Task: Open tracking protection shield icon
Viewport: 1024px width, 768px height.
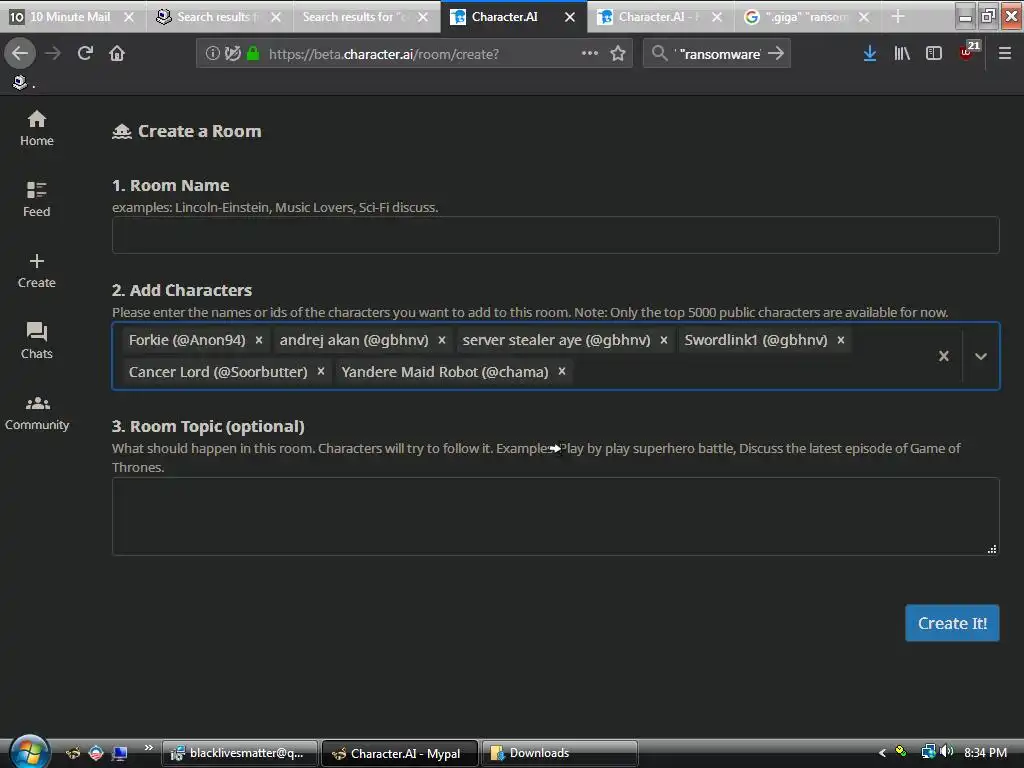Action: (232, 53)
